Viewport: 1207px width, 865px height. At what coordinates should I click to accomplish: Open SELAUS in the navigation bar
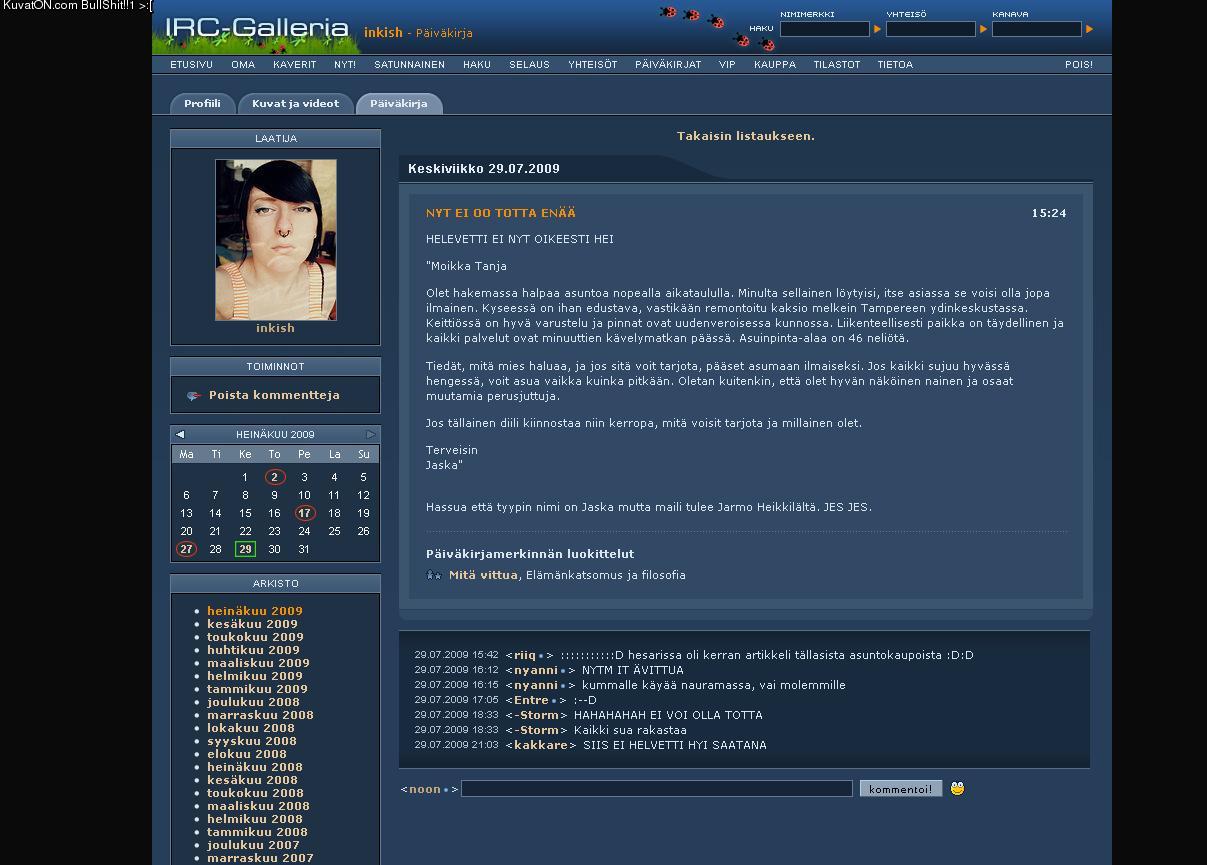(529, 64)
